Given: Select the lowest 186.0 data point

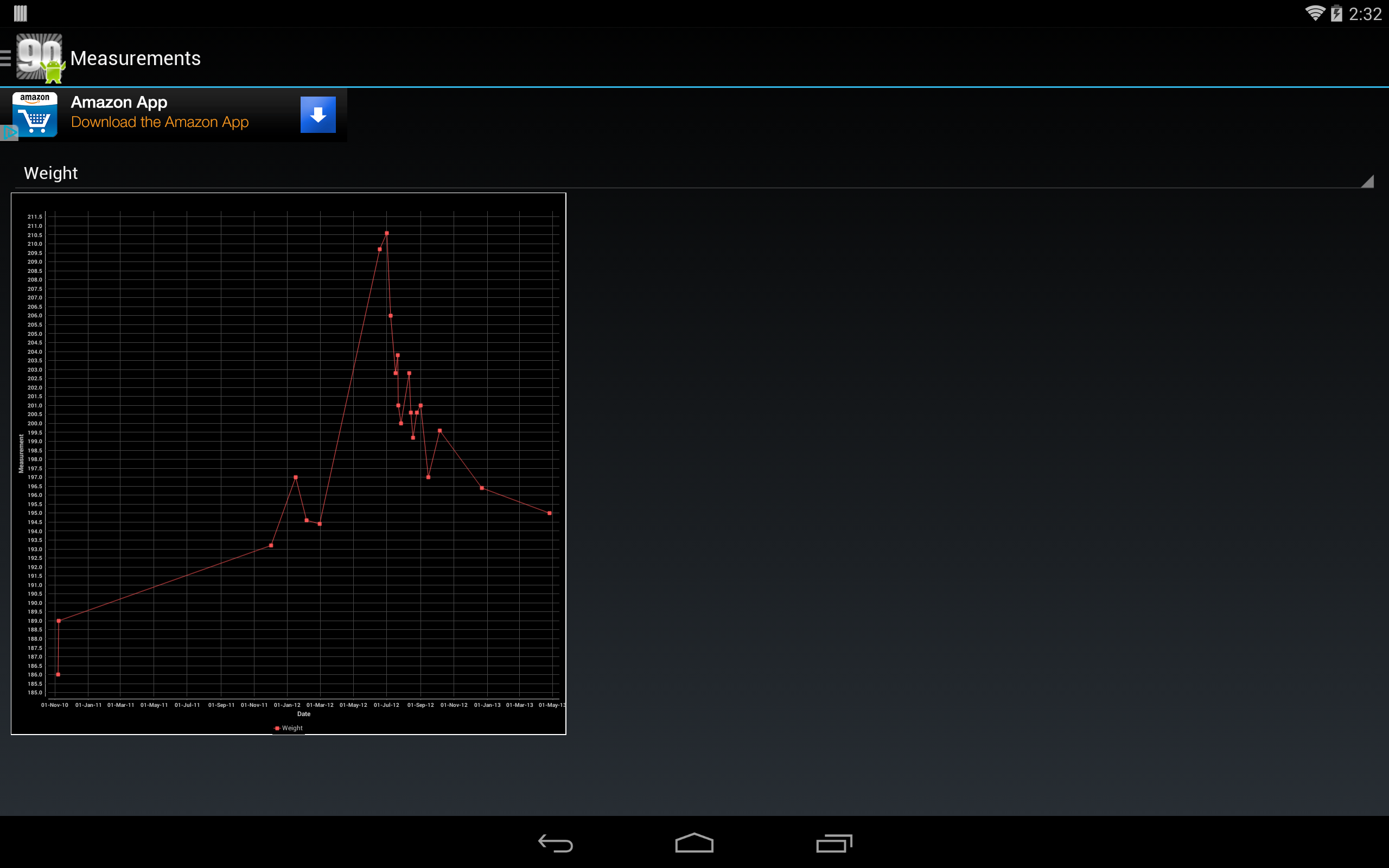Looking at the screenshot, I should [58, 674].
